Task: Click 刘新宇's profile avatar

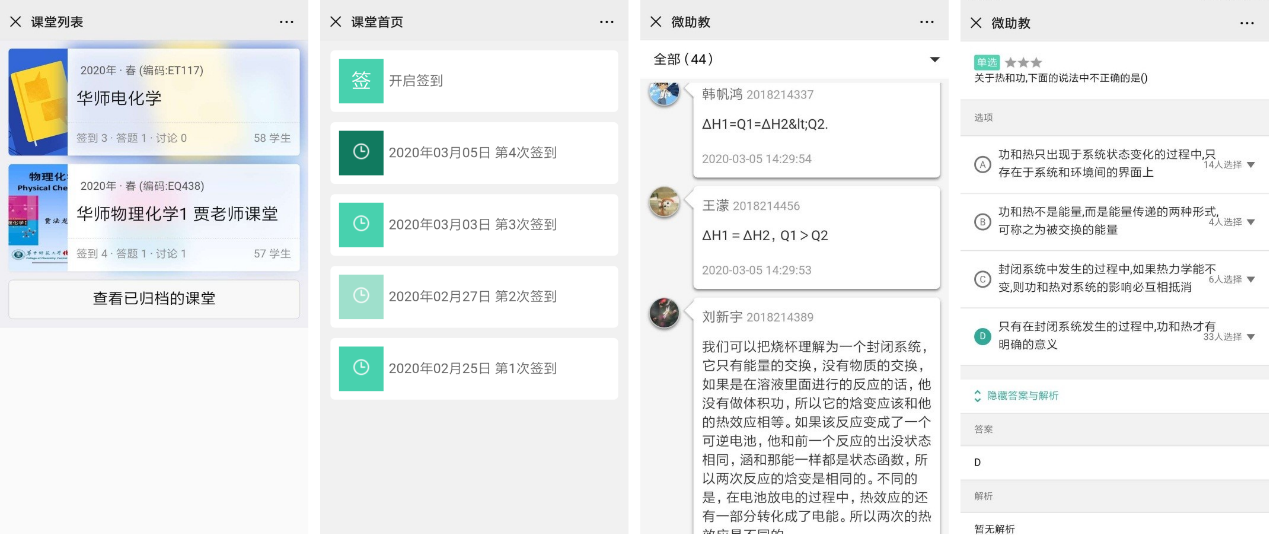Action: 664,314
